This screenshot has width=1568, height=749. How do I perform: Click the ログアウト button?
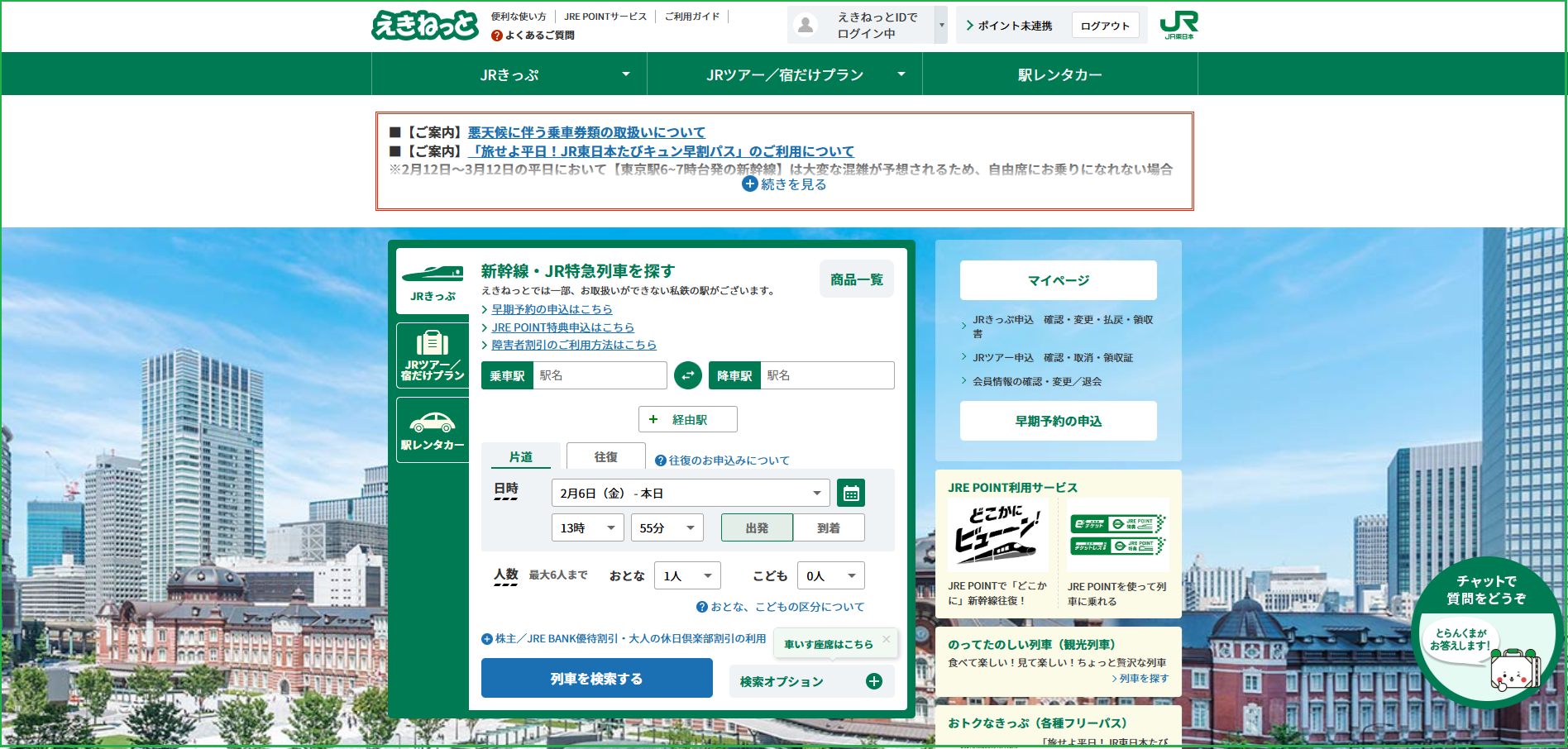click(1105, 26)
